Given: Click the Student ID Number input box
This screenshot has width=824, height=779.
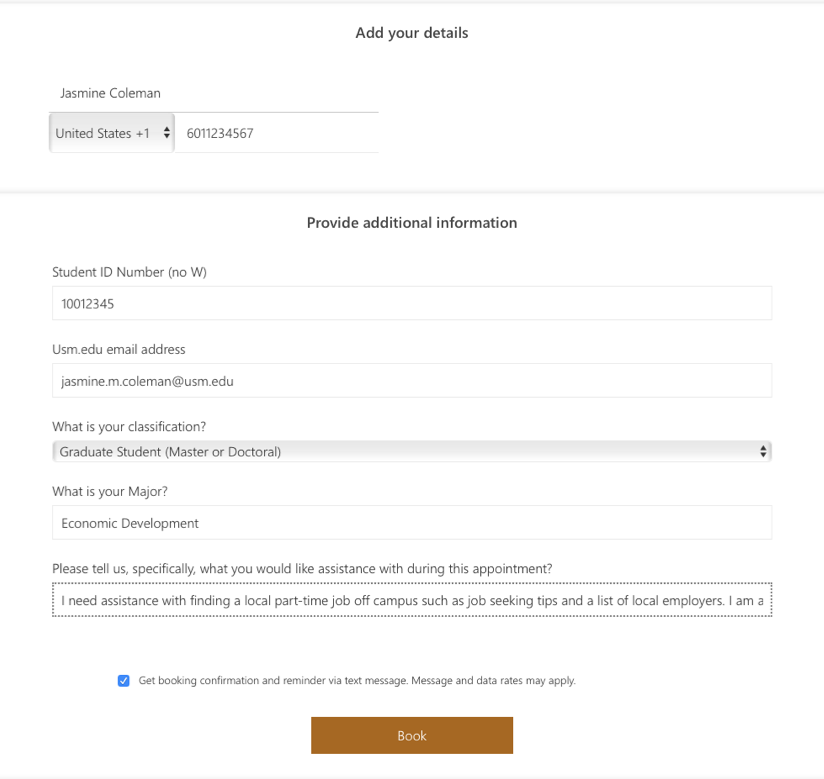Looking at the screenshot, I should click(x=412, y=303).
